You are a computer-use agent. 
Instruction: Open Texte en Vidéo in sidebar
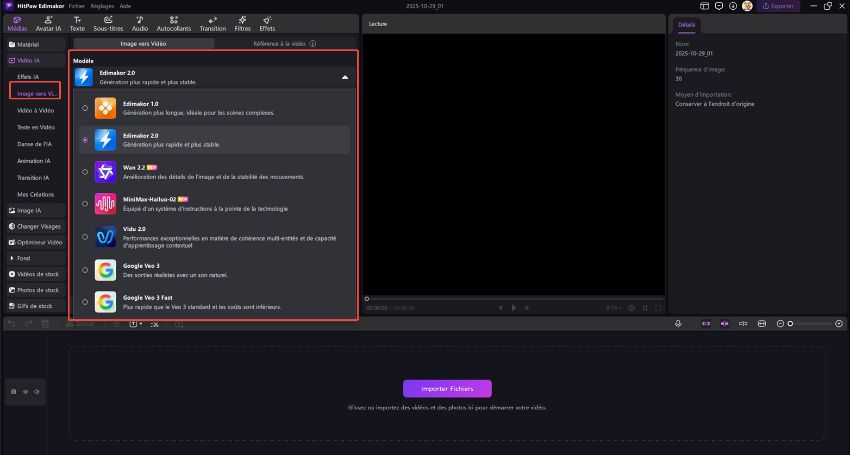tap(36, 127)
